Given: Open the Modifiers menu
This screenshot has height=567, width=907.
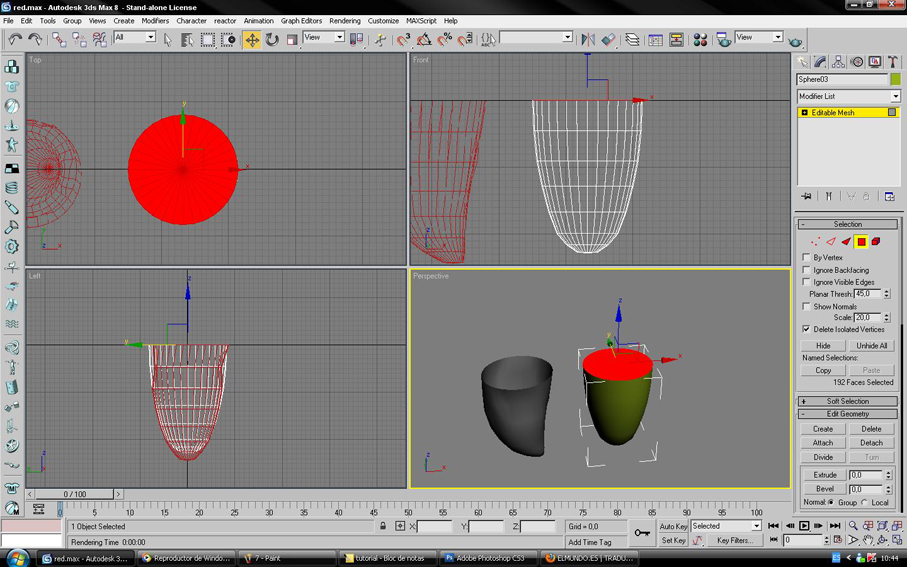Looking at the screenshot, I should click(x=155, y=21).
